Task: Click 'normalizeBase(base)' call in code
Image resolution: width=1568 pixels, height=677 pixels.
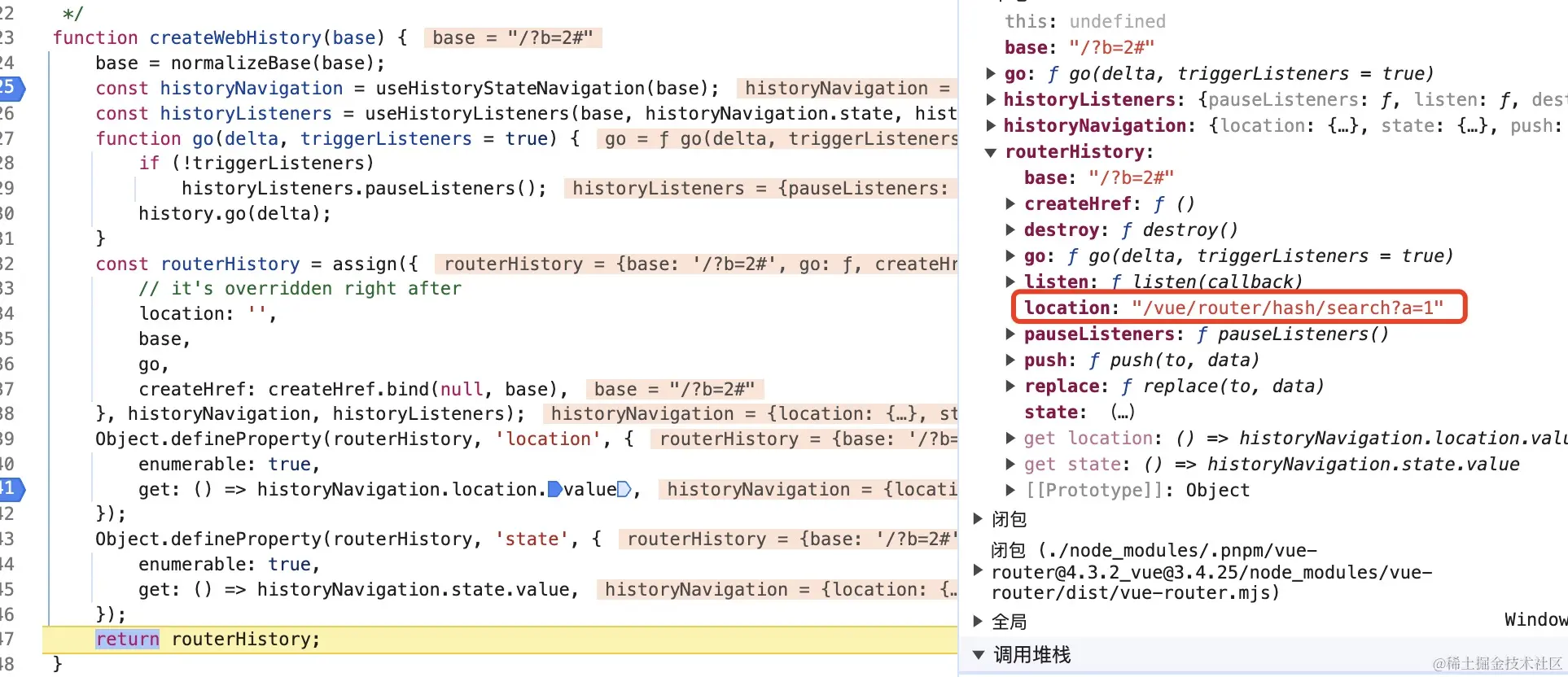Action: [272, 63]
